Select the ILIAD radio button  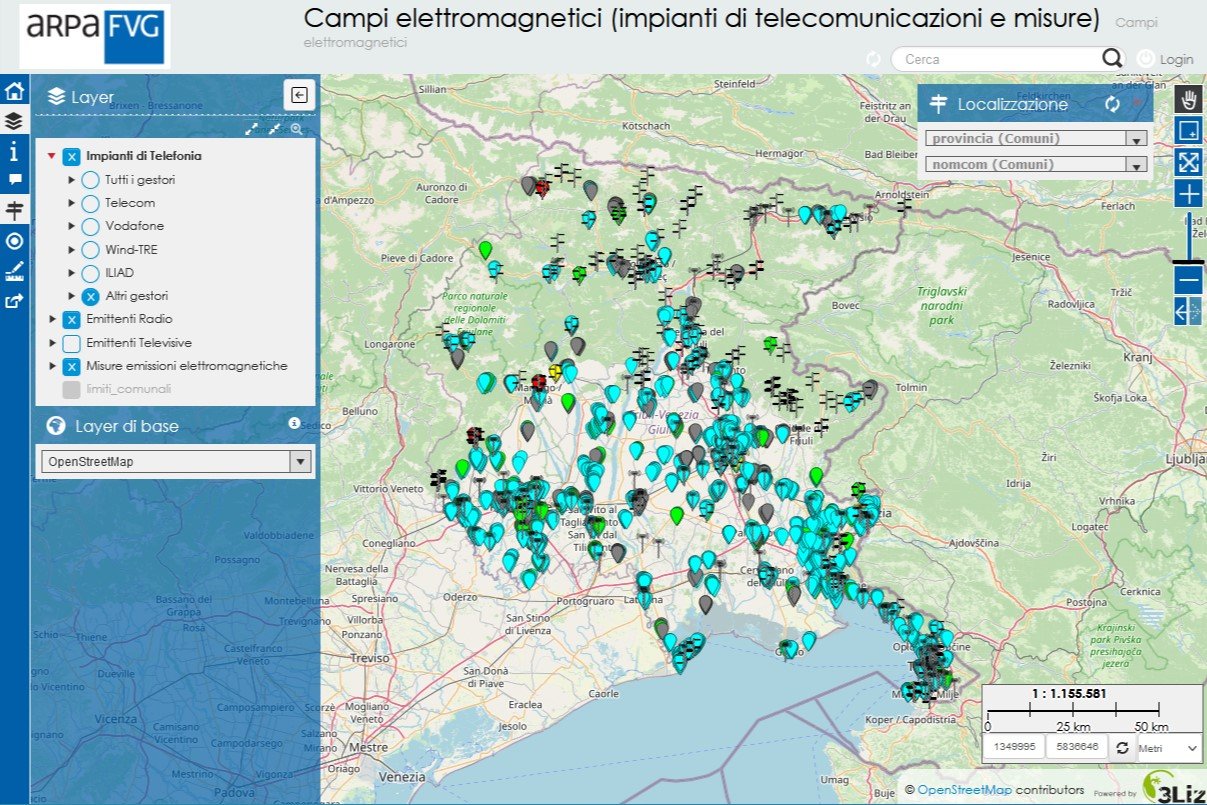(x=90, y=273)
